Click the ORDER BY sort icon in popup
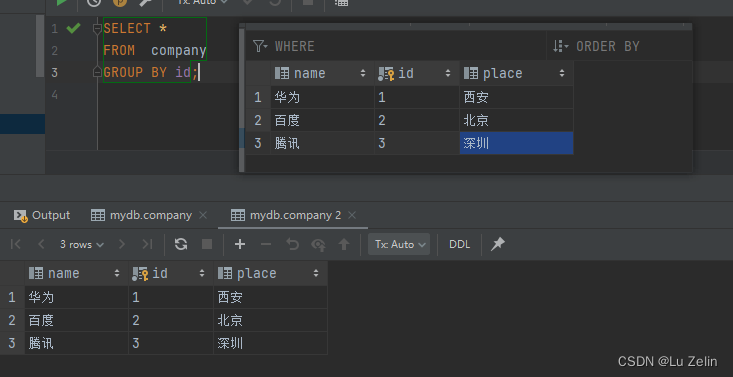Image resolution: width=733 pixels, height=377 pixels. (561, 46)
